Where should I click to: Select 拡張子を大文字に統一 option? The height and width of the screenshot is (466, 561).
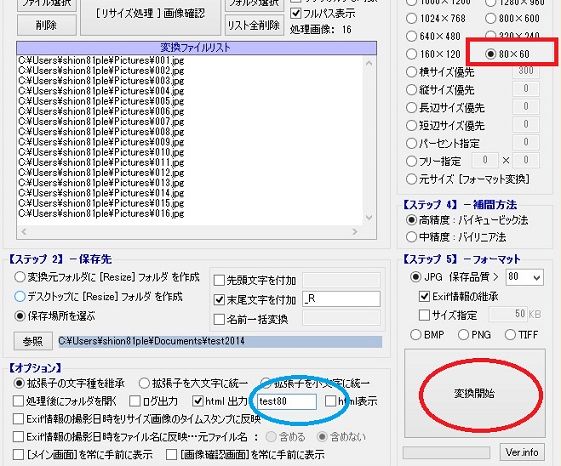click(x=144, y=383)
